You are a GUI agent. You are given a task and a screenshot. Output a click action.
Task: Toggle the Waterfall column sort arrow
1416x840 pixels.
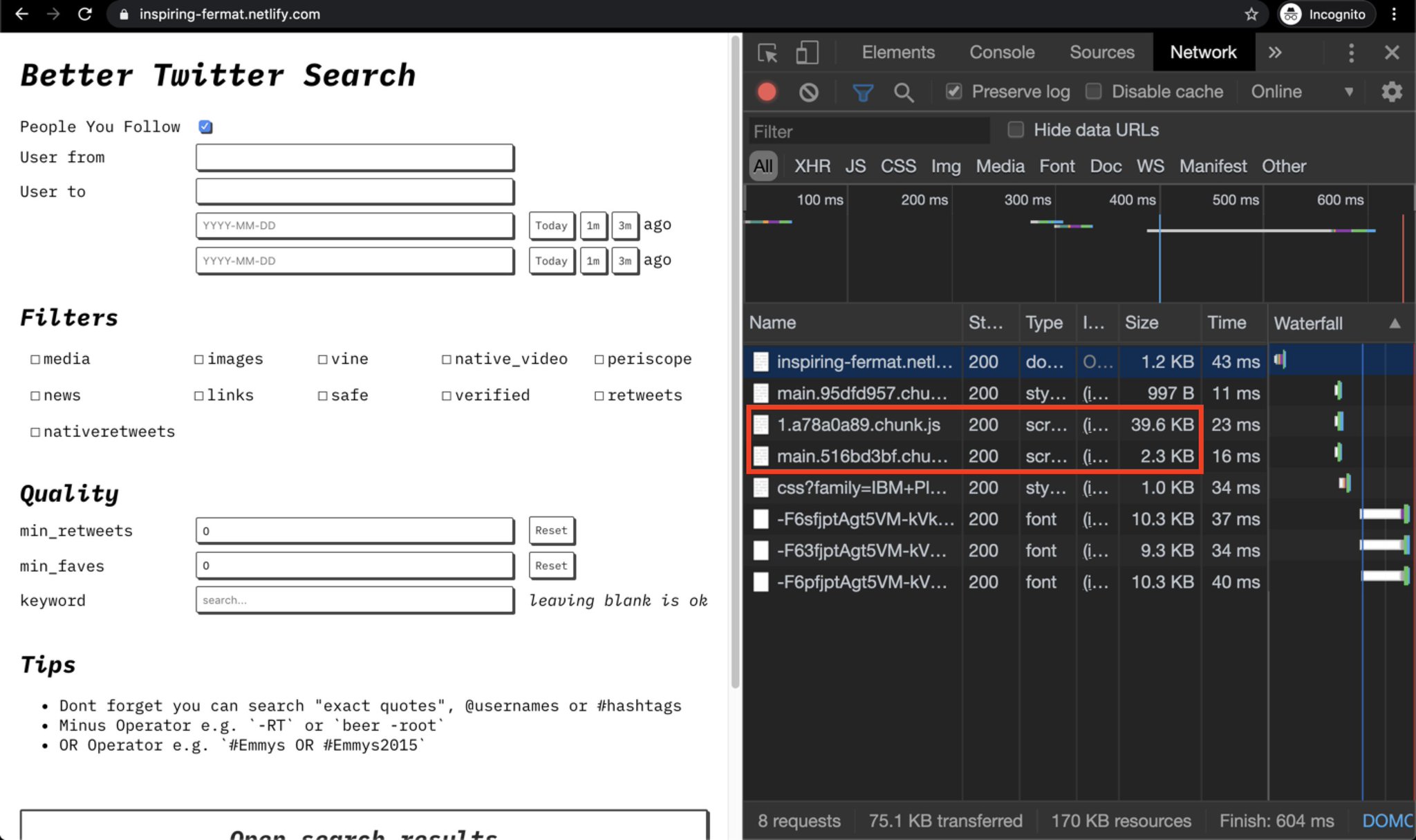click(x=1395, y=323)
